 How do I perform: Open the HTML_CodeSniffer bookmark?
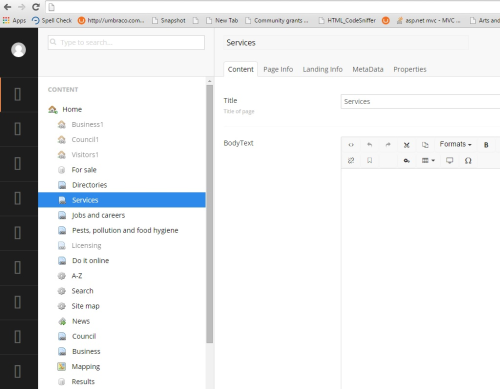[x=347, y=20]
